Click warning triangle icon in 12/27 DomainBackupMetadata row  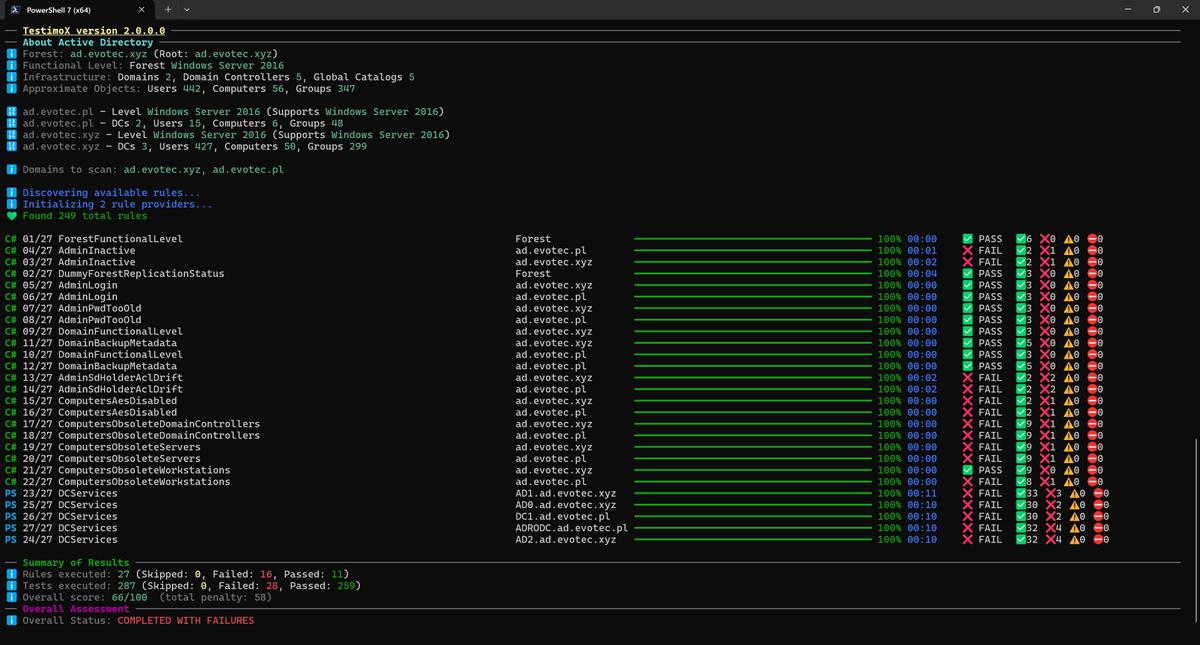tap(1071, 366)
